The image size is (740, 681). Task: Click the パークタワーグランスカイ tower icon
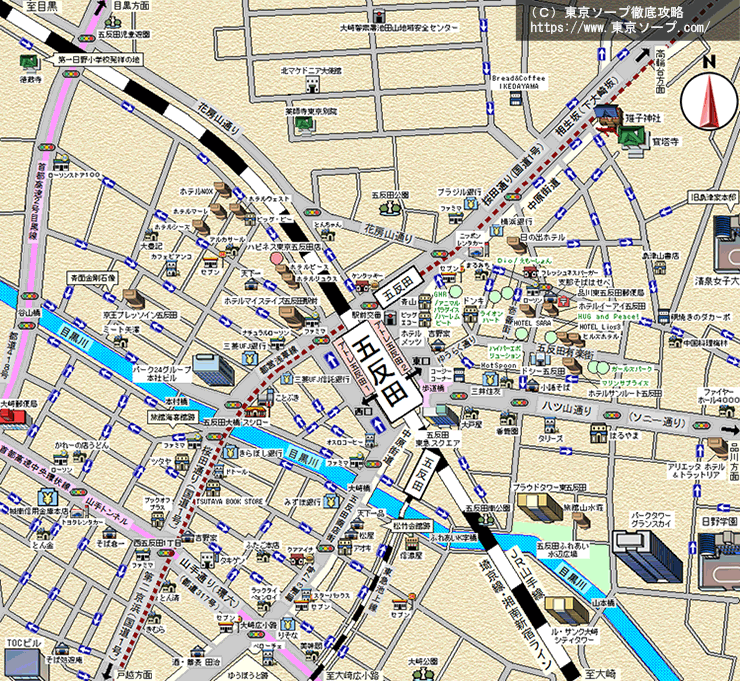[x=648, y=555]
